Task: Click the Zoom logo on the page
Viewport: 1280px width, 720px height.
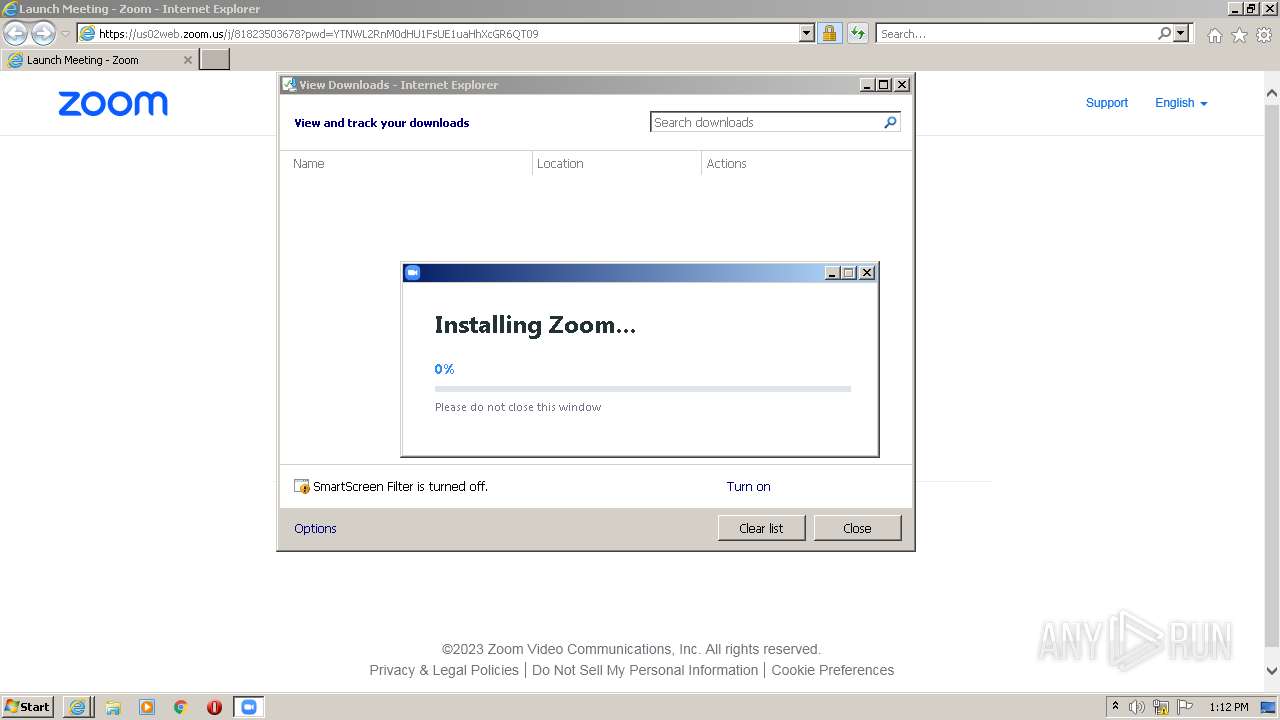Action: point(113,104)
